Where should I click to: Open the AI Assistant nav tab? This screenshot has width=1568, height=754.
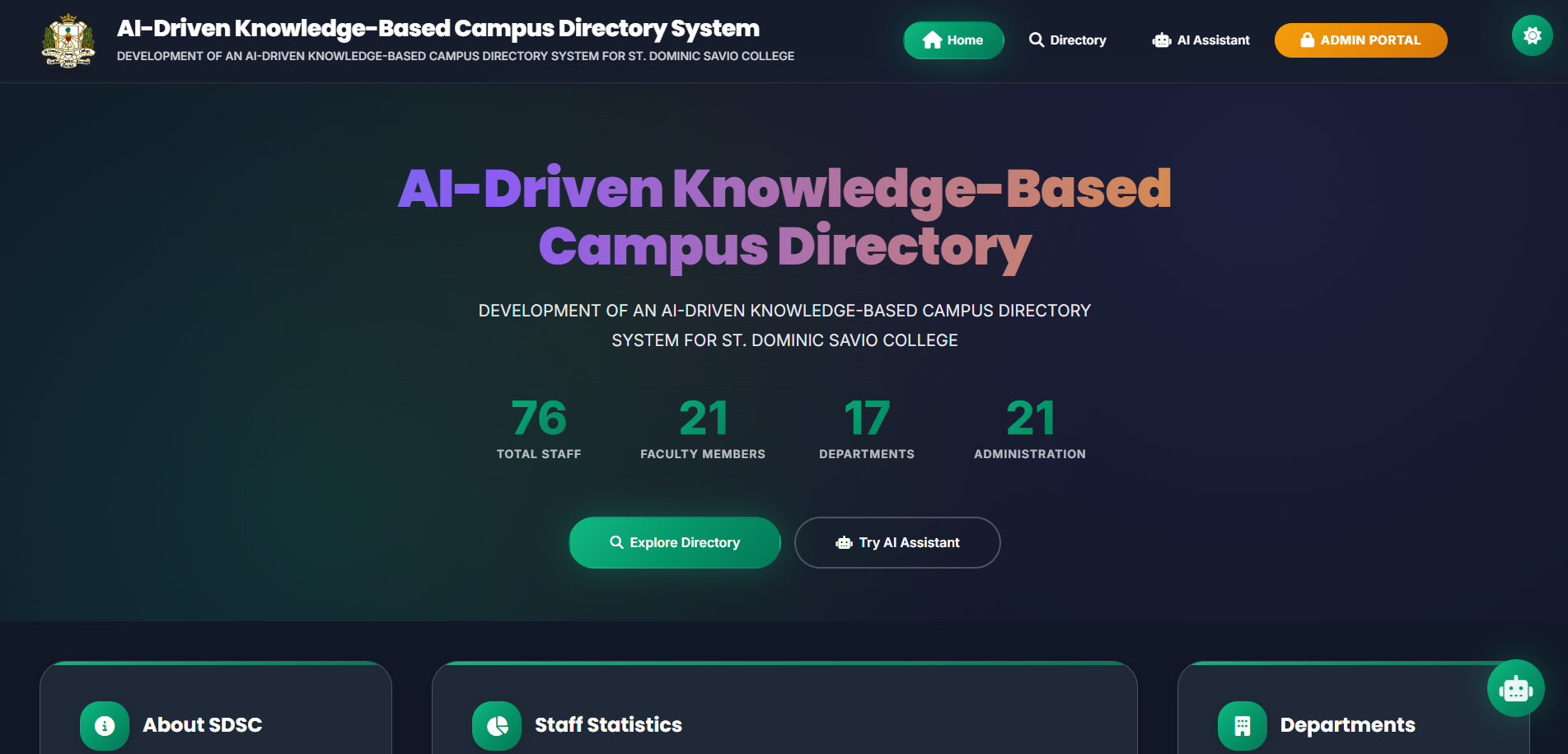coord(1201,40)
